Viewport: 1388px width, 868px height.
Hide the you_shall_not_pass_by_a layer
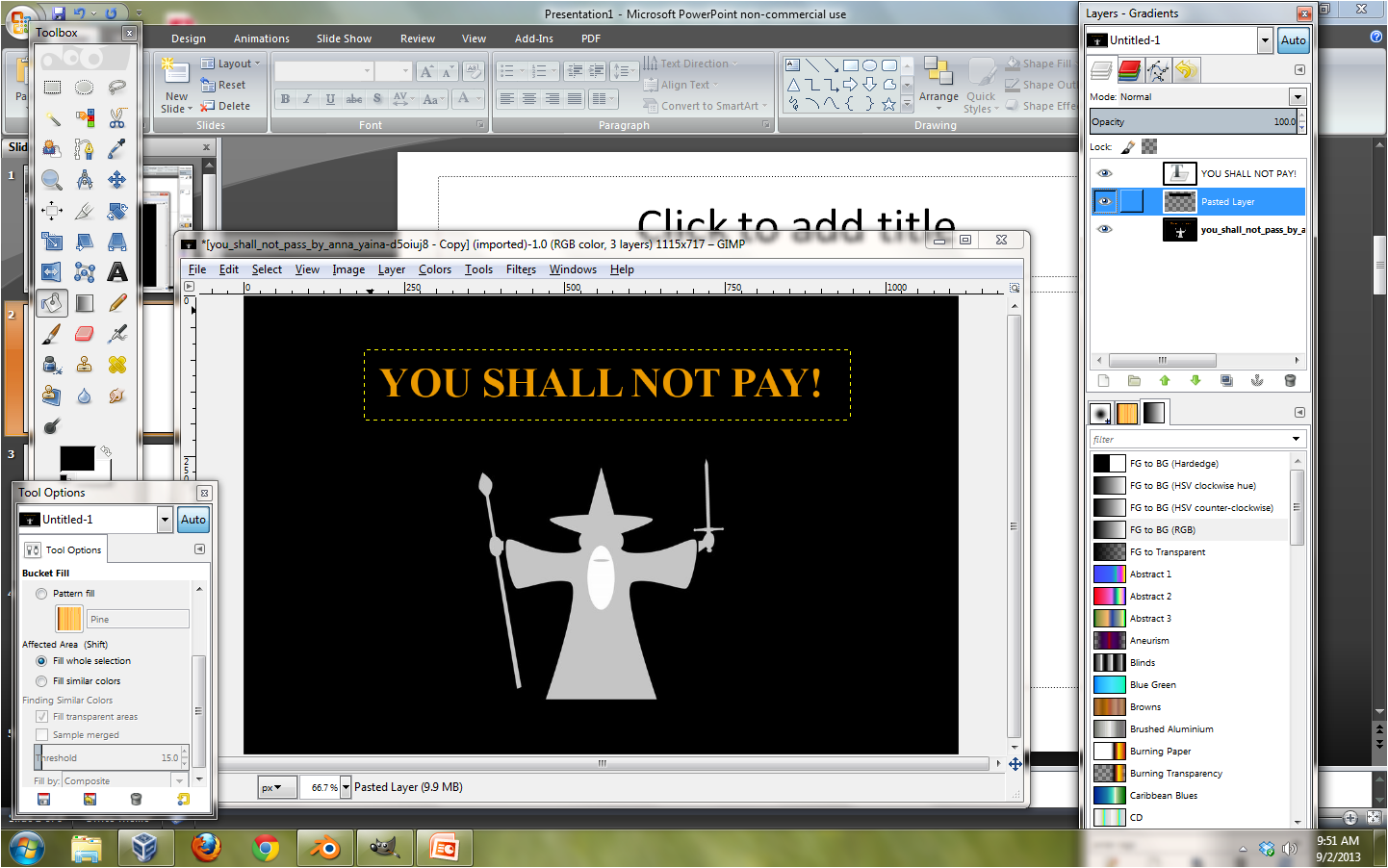1104,229
